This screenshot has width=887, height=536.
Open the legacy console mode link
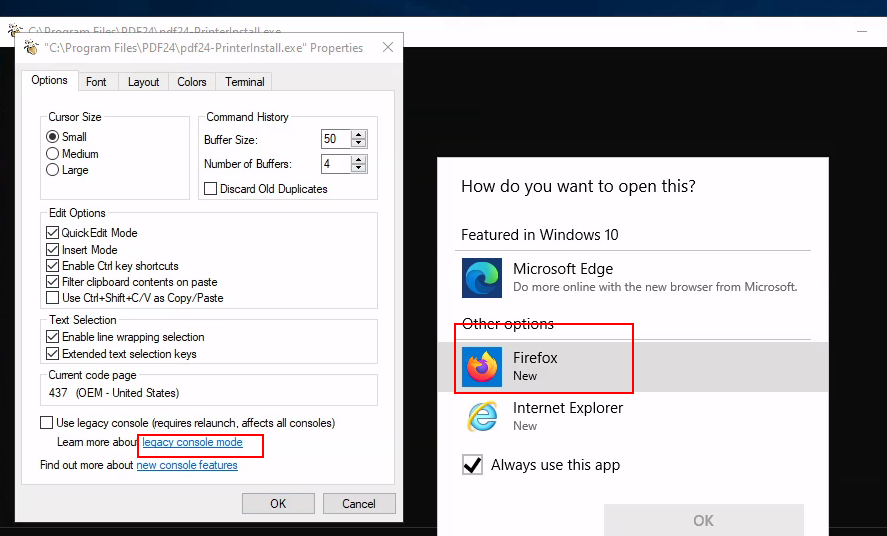192,442
